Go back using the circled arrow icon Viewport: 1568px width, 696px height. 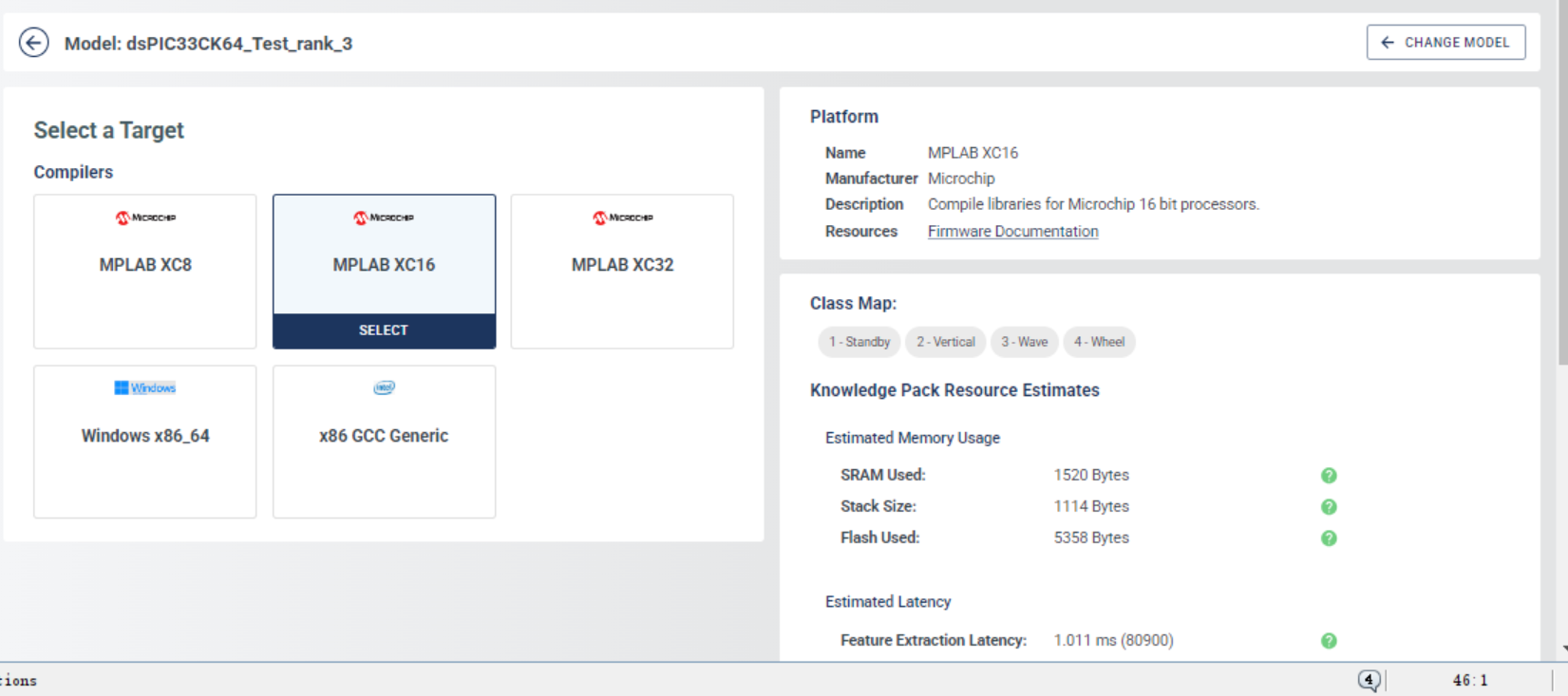tap(34, 43)
